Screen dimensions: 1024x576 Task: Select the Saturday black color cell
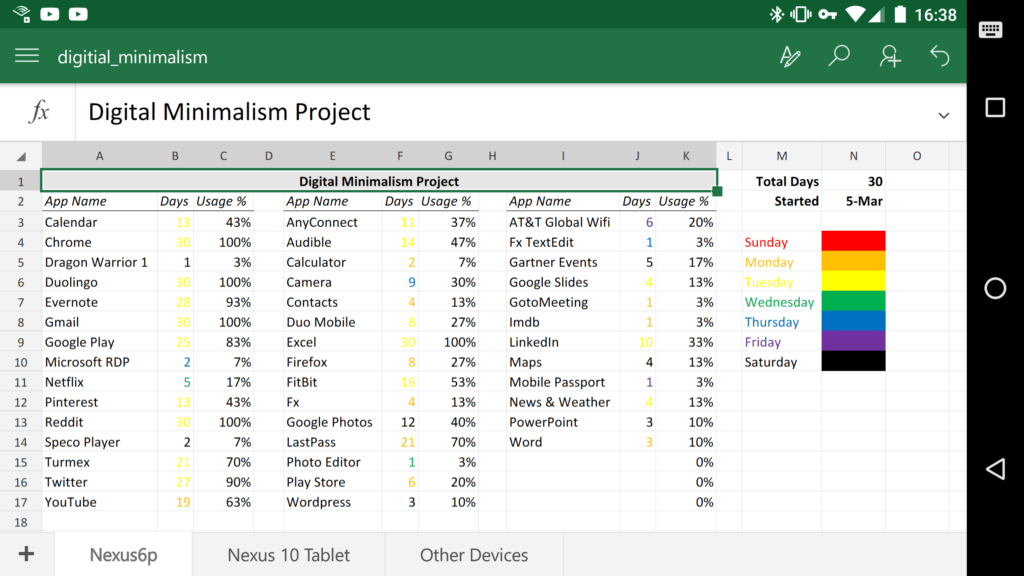[x=853, y=361]
